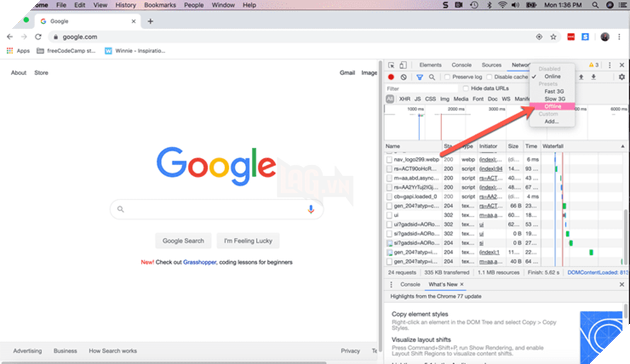Click the location icon in the address bar
This screenshot has height=364, width=630.
point(539,37)
